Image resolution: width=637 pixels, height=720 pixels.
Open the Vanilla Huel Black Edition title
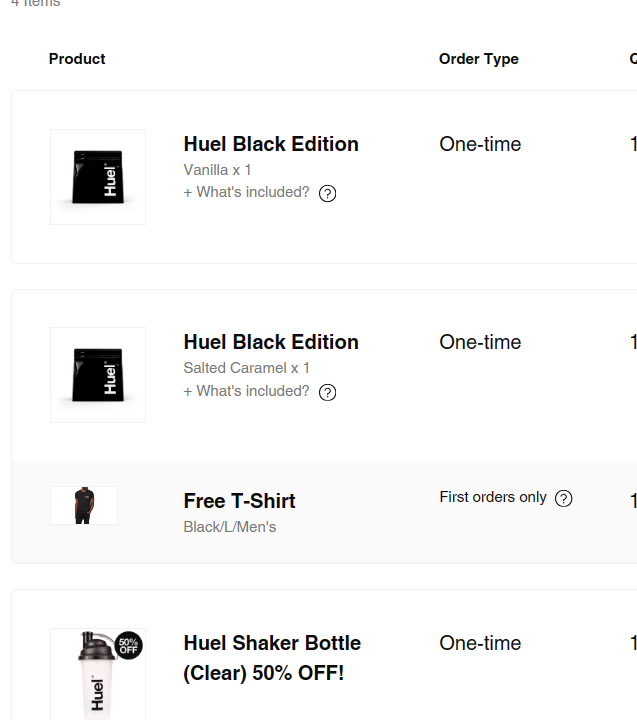pos(271,144)
